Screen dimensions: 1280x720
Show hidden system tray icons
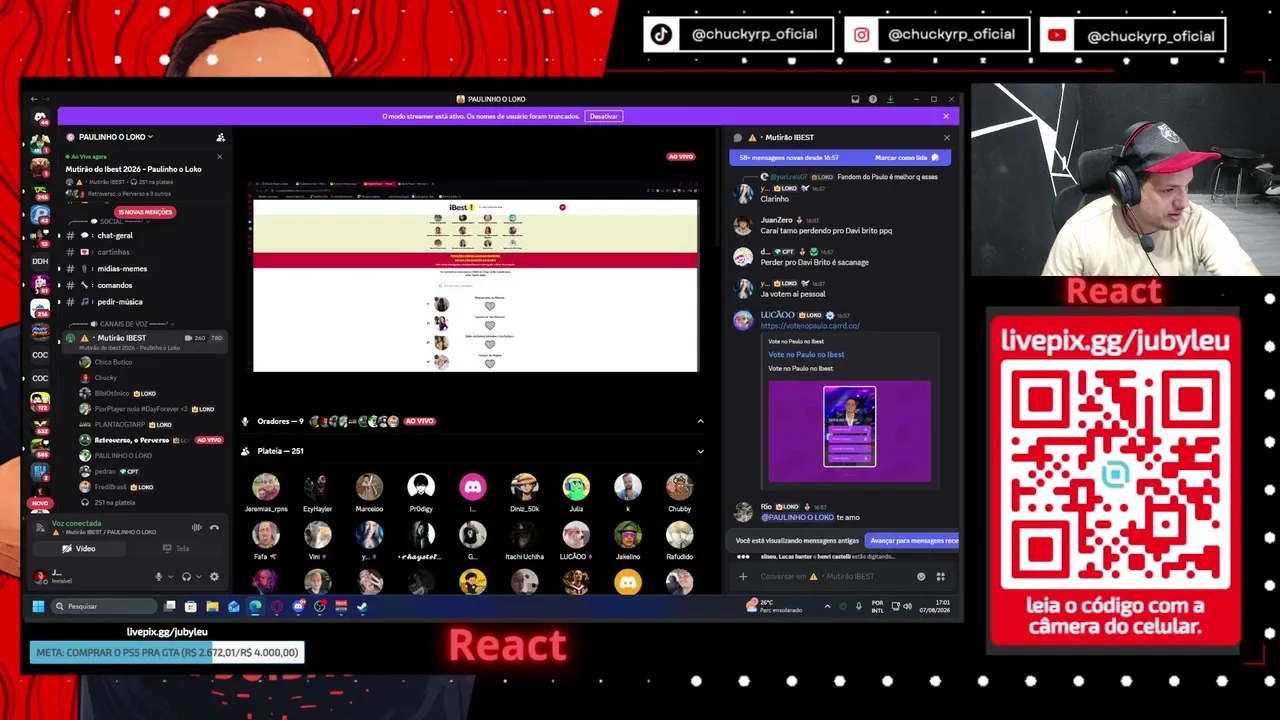pyautogui.click(x=827, y=606)
